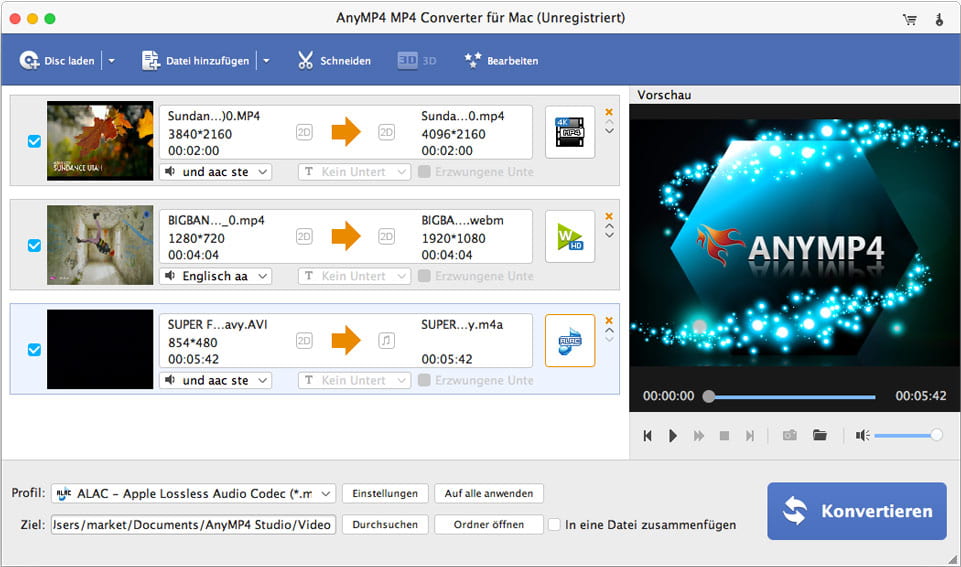Open Kein Untert subtitle dropdown in BIGBAN row

354,276
